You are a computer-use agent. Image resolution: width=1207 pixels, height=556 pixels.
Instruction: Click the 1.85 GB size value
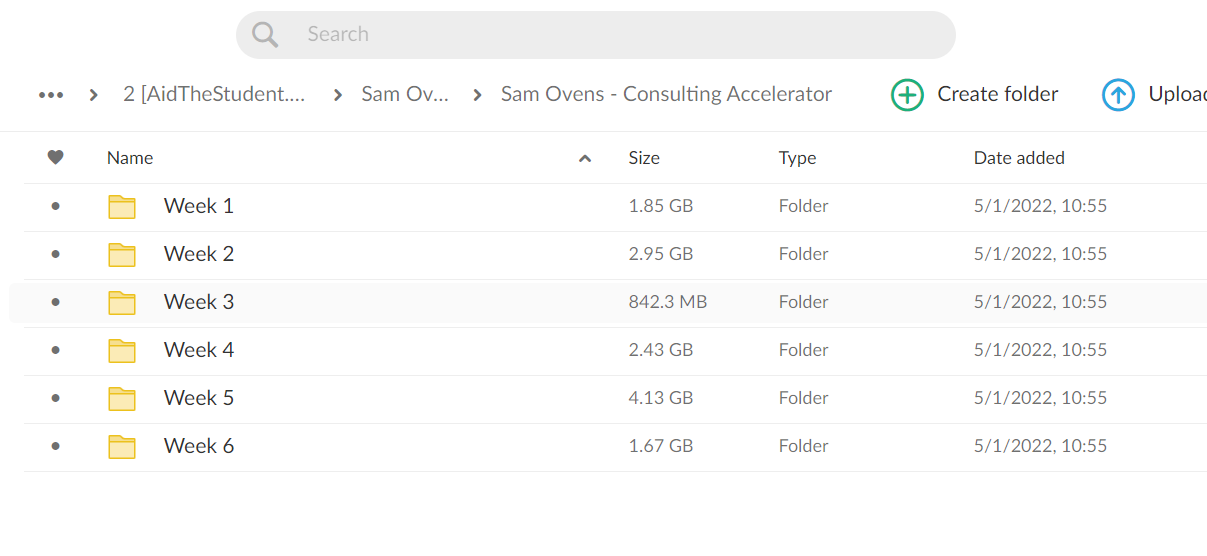click(x=661, y=206)
